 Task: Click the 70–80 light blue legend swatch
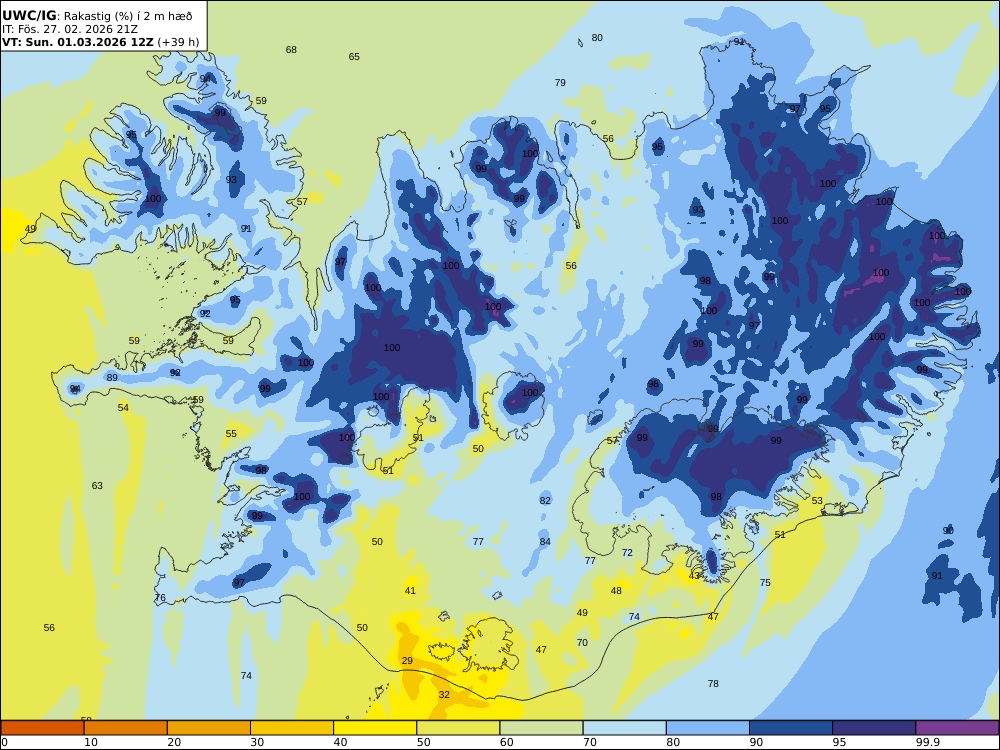[624, 728]
